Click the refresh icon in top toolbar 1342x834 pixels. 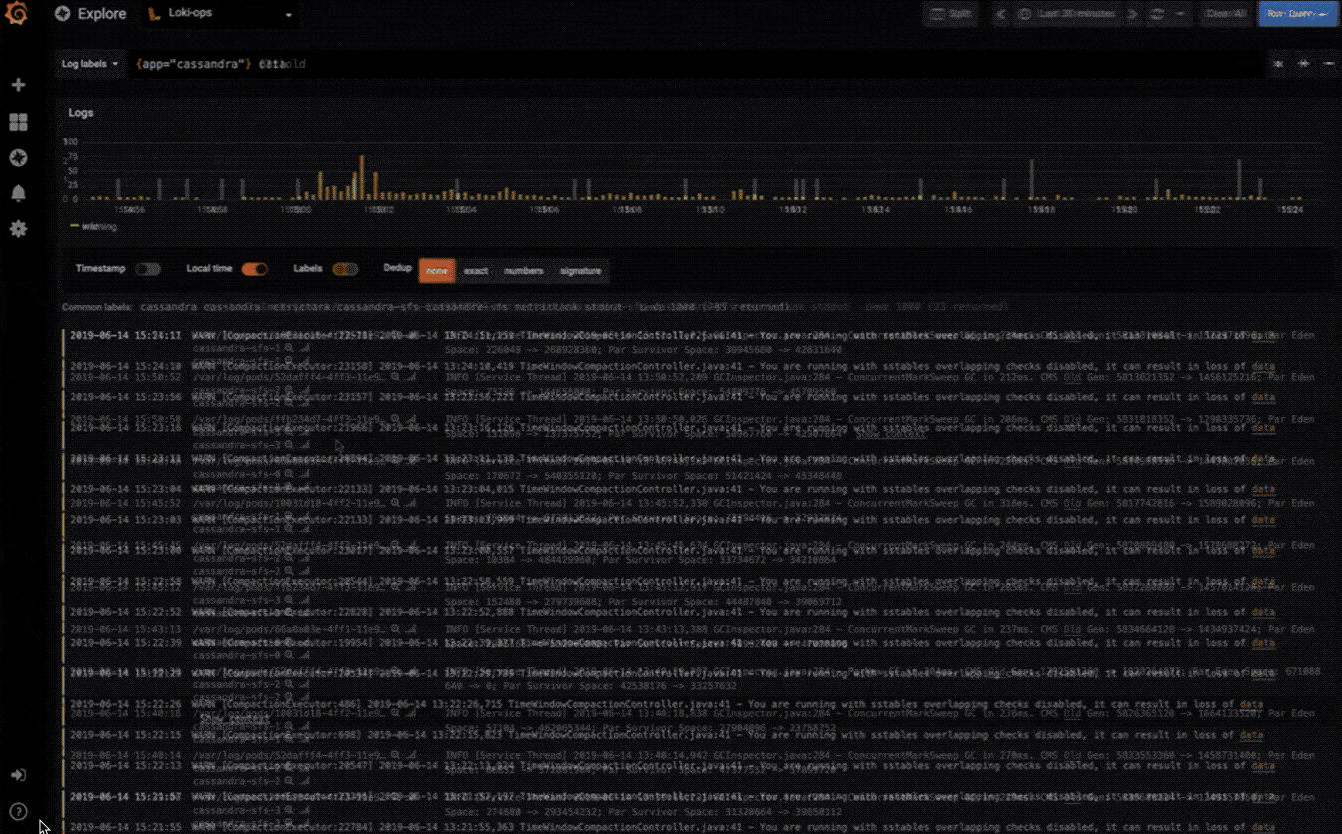pos(1158,14)
